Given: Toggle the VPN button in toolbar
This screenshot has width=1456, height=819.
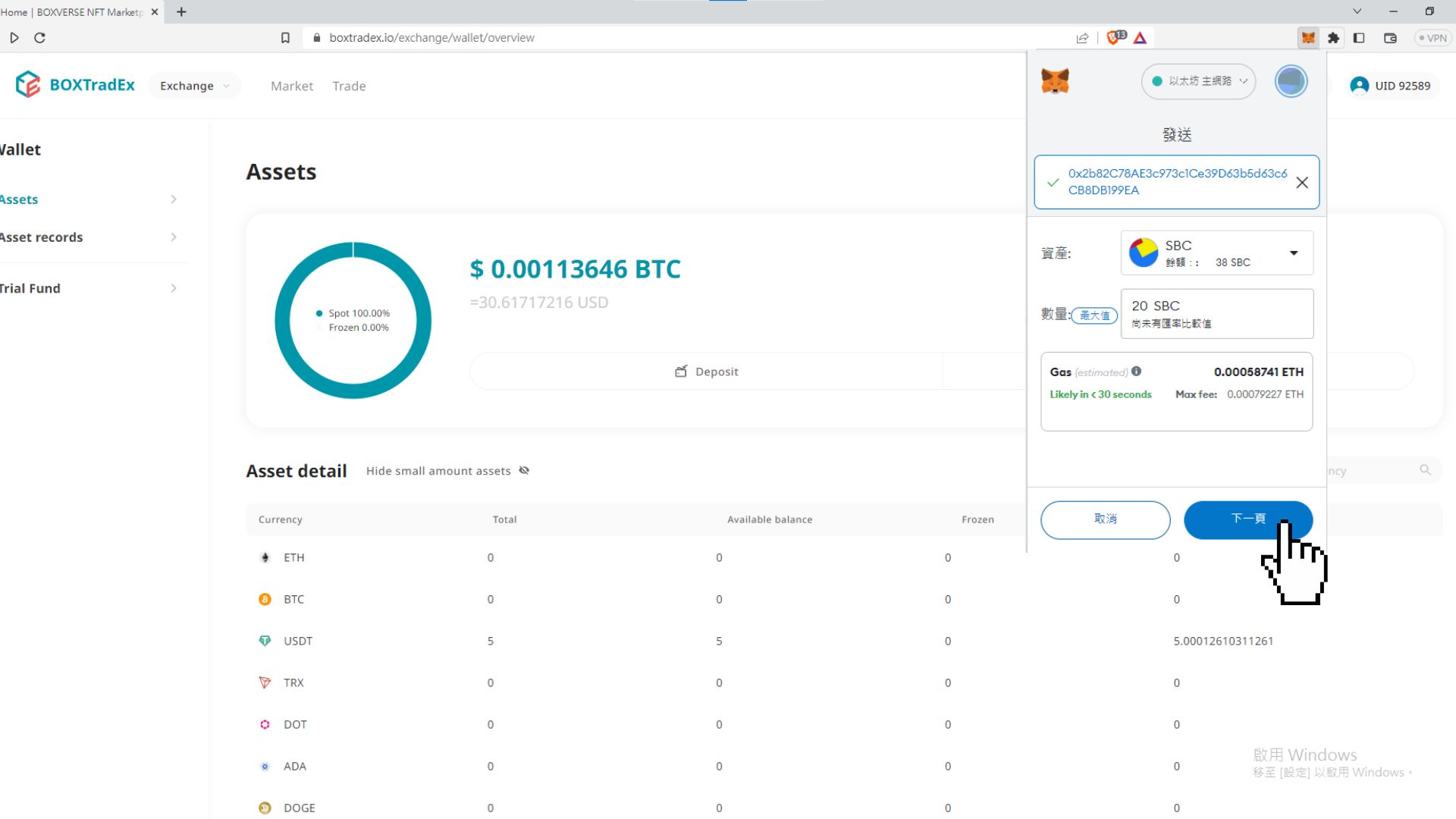Looking at the screenshot, I should pyautogui.click(x=1432, y=37).
